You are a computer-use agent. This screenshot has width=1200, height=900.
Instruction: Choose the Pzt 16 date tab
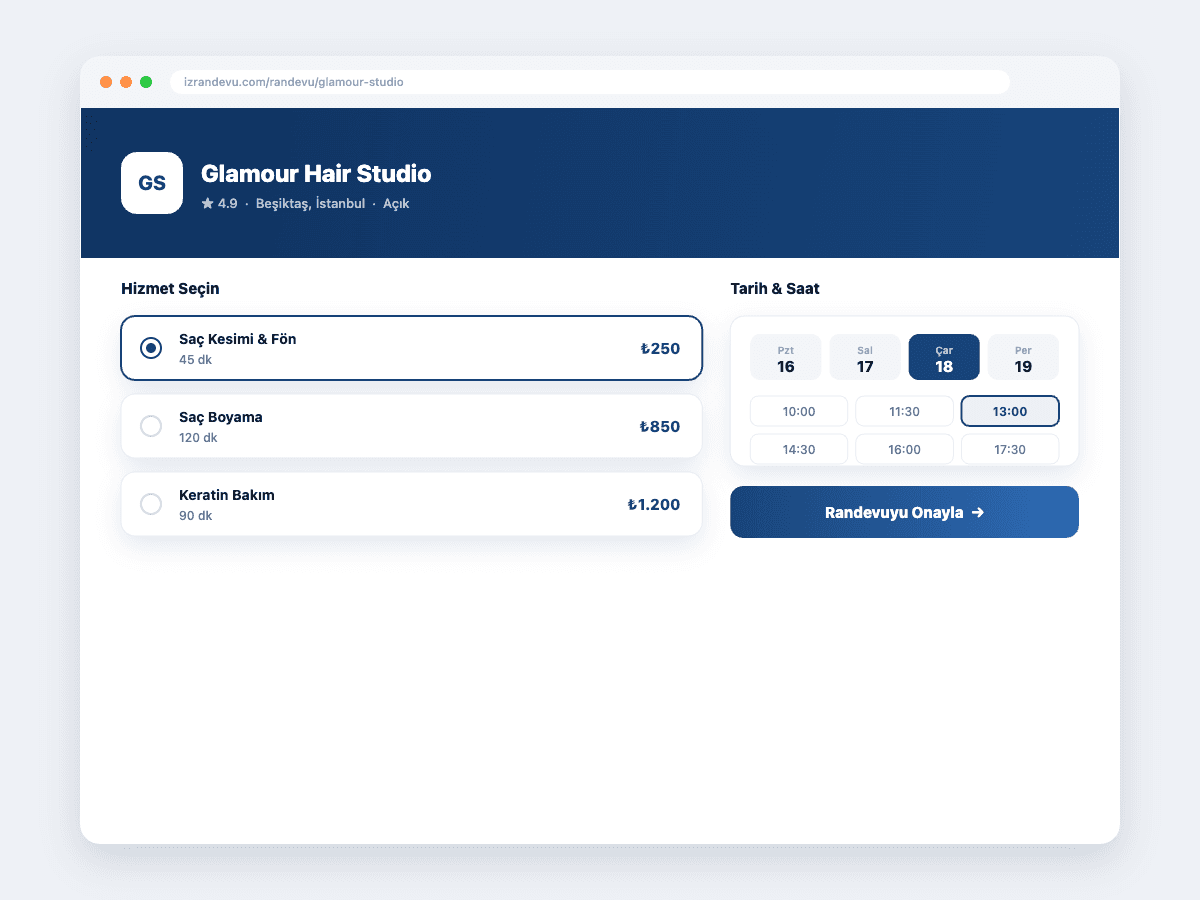[786, 357]
